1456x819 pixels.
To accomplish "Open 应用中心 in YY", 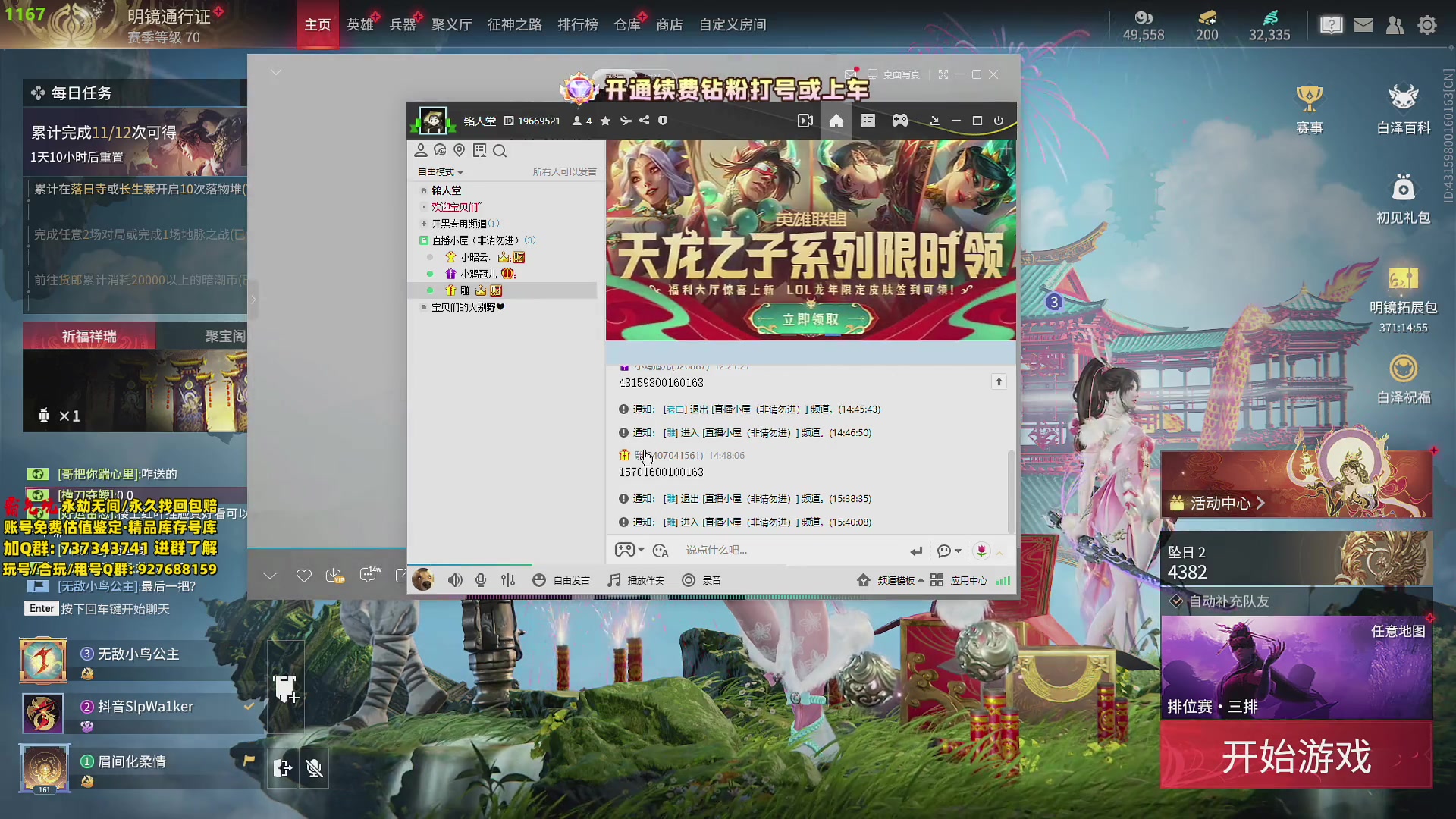I will coord(959,581).
